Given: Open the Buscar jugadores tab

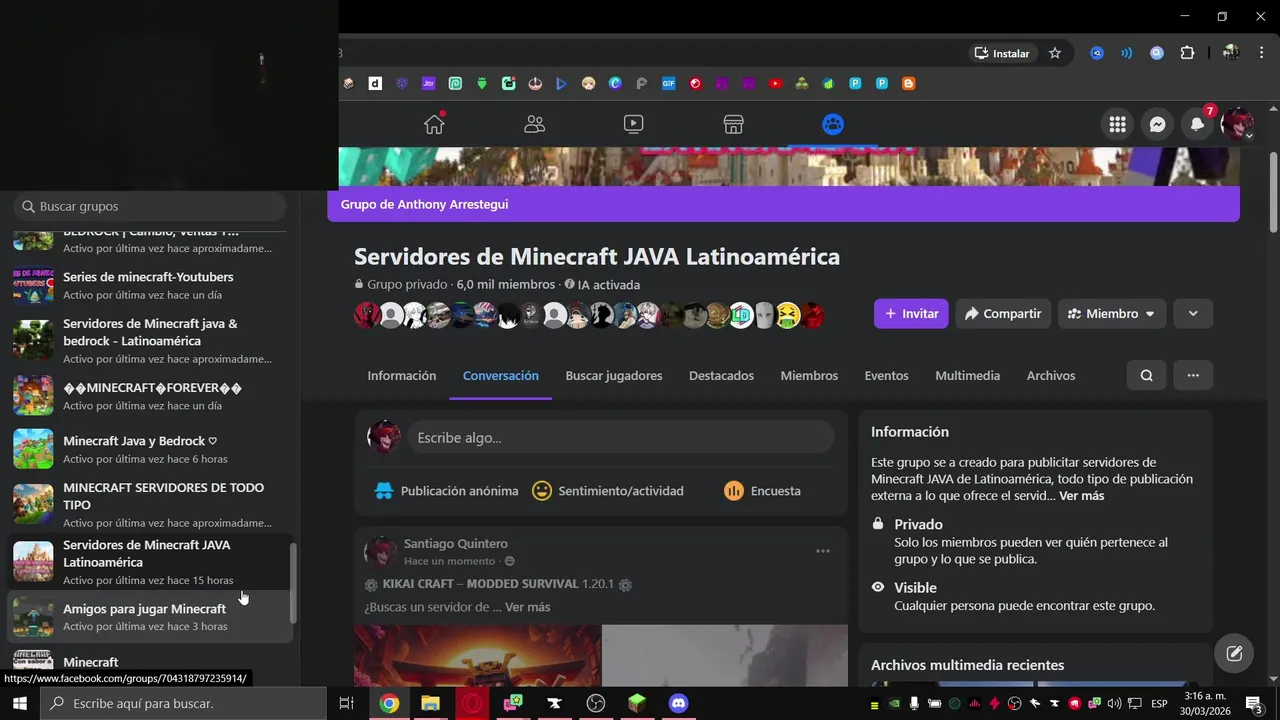Looking at the screenshot, I should (614, 375).
